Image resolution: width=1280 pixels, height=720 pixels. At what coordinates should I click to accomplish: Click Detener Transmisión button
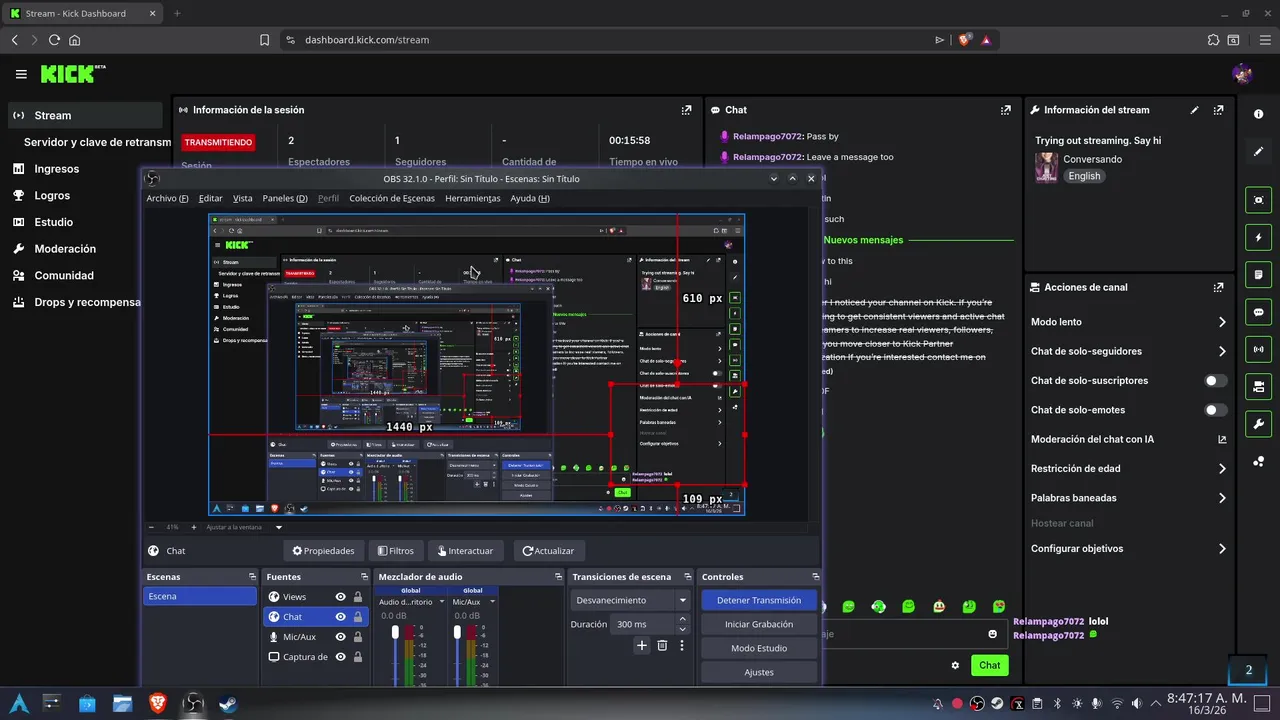pos(759,600)
